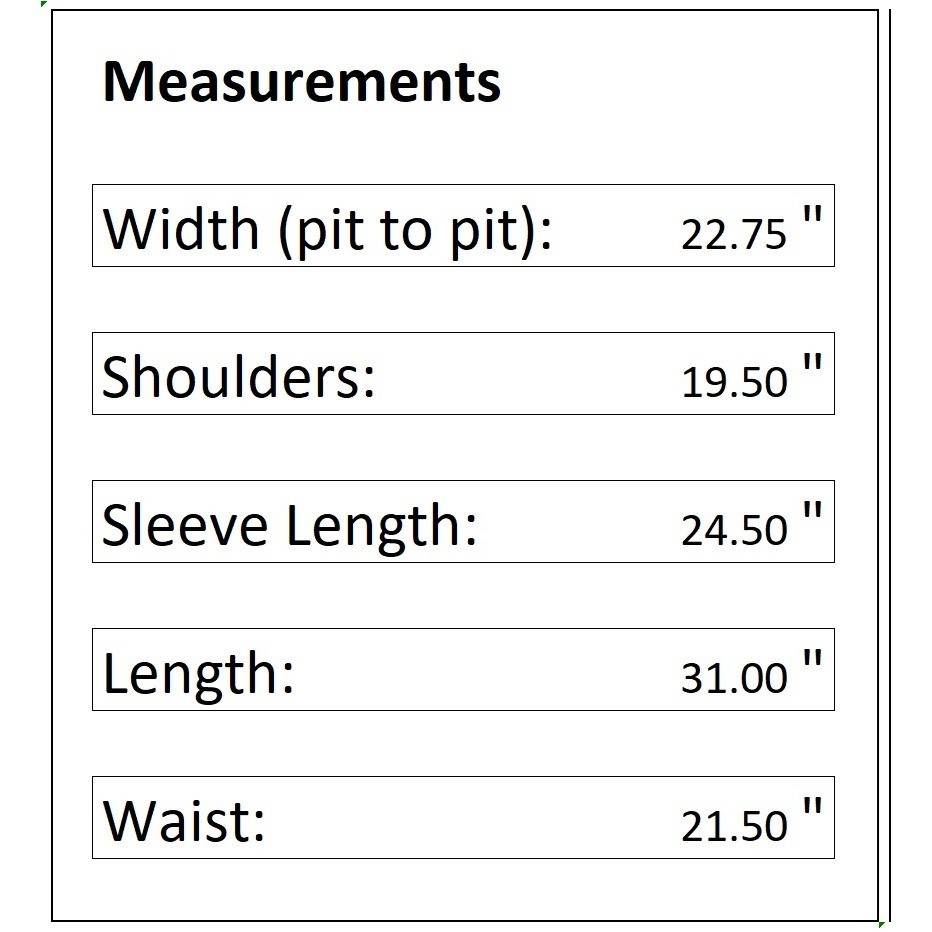
Task: Click the 21.50 waist value
Action: pos(734,826)
